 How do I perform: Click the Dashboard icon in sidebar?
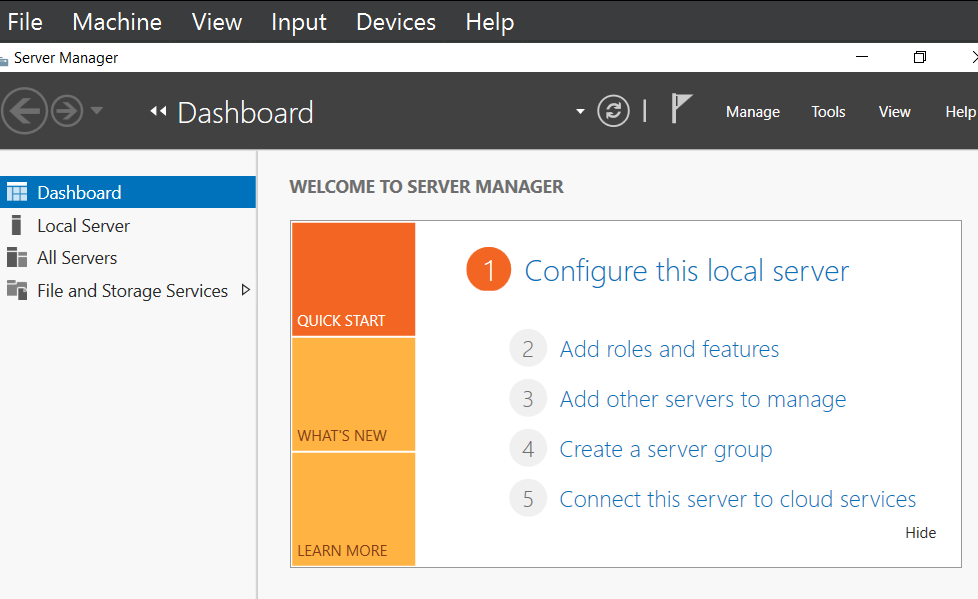pyautogui.click(x=17, y=193)
